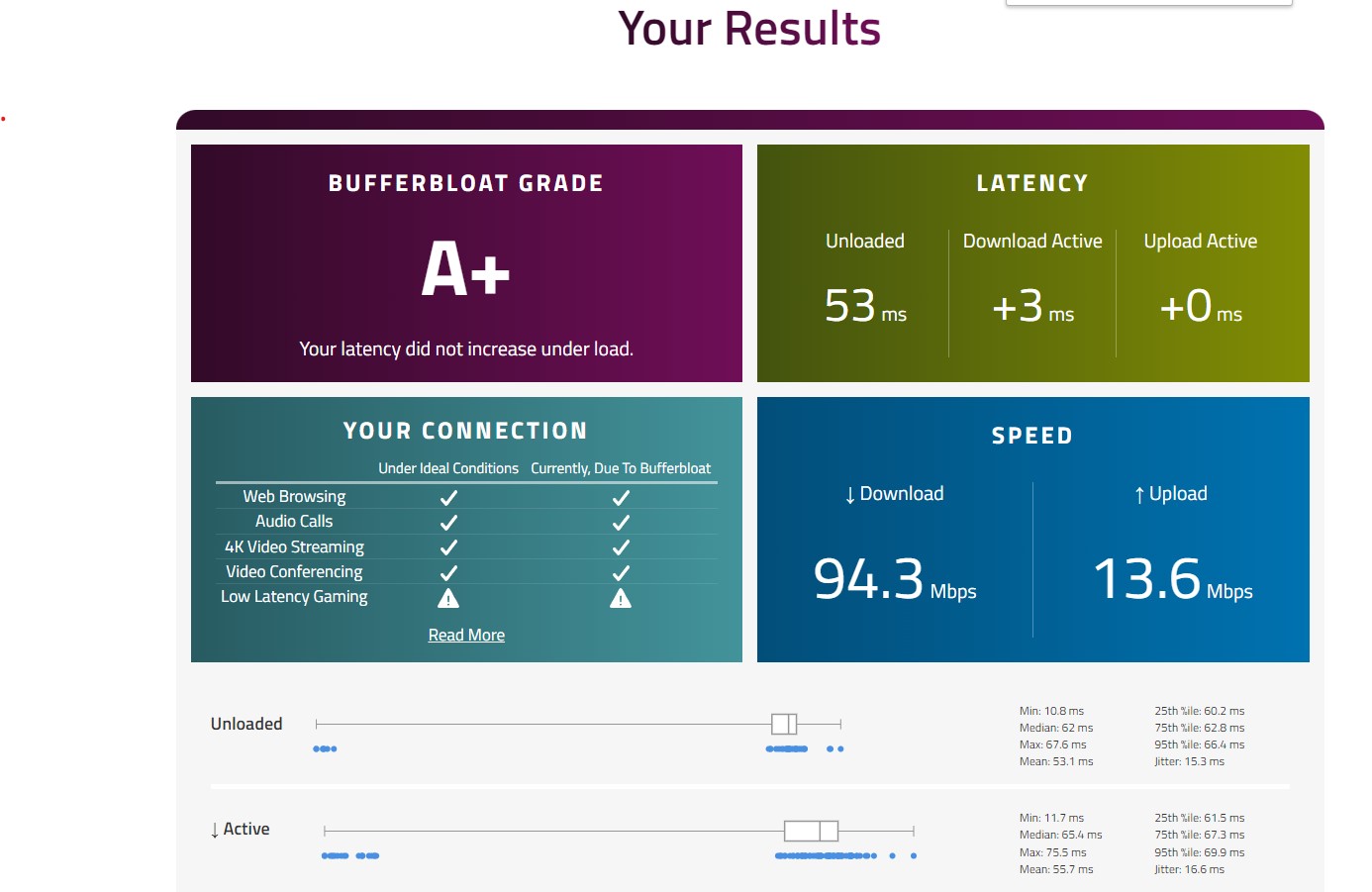Viewport: 1372px width, 892px height.
Task: Click the Low Latency Gaming row label
Action: [294, 596]
